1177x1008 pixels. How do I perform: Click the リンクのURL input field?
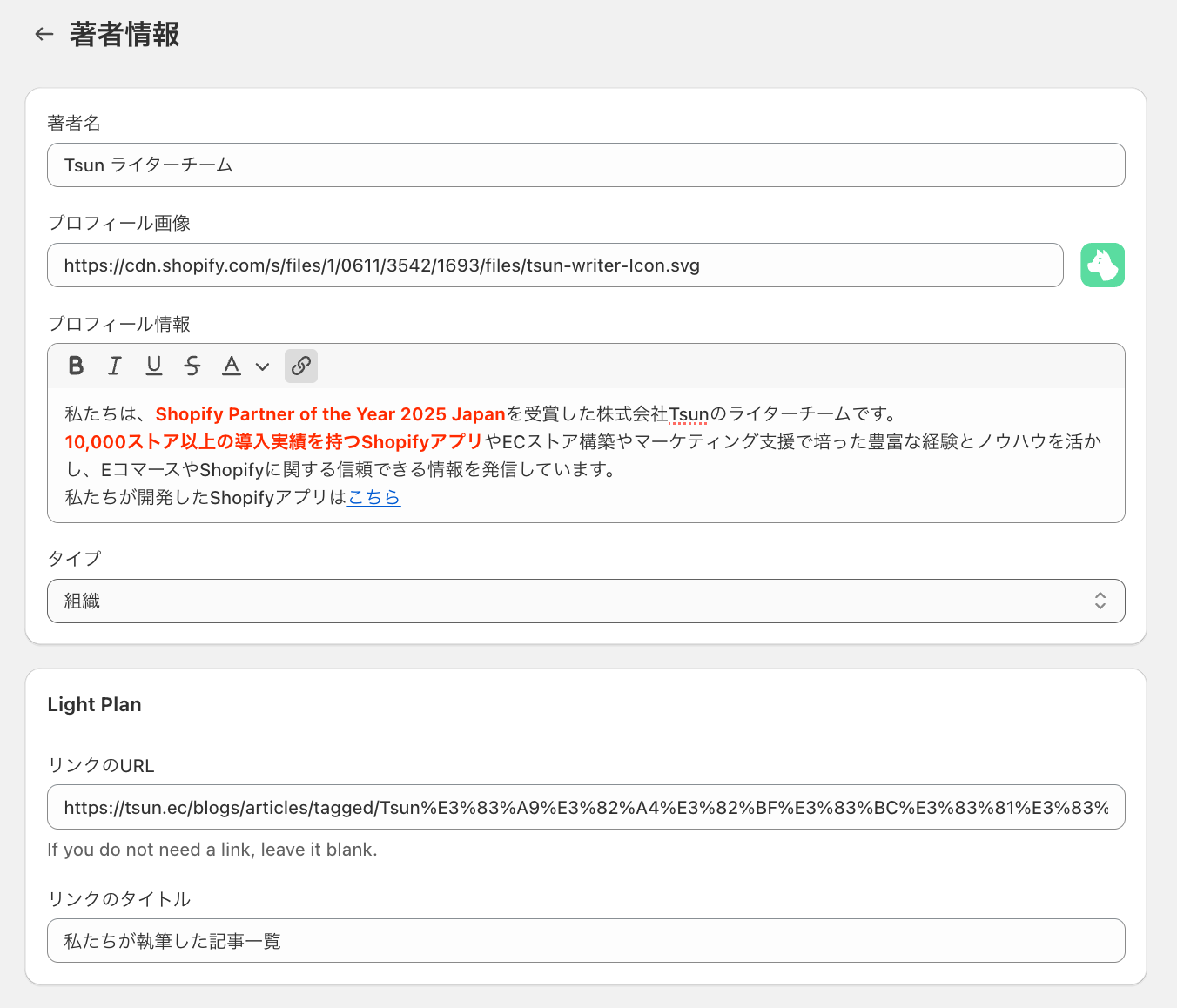click(x=586, y=807)
